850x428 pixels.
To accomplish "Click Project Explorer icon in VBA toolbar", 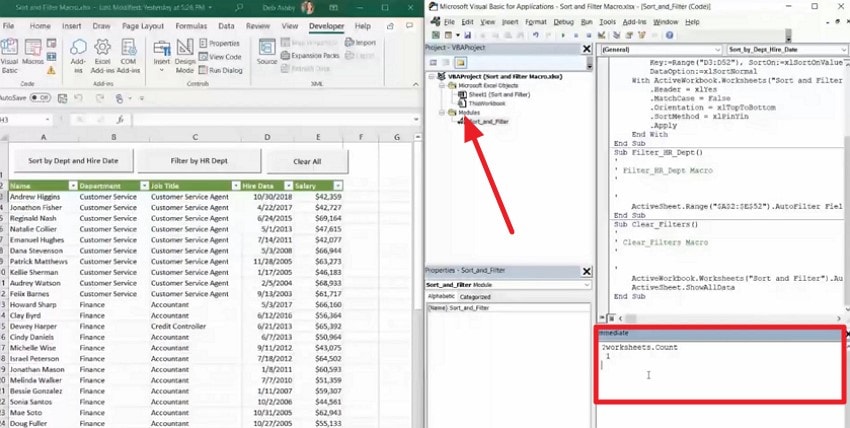I will click(x=616, y=35).
